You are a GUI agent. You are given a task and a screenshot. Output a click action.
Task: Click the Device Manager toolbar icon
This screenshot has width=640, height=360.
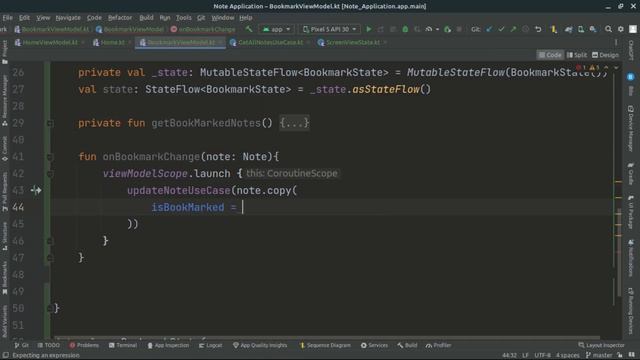(x=581, y=29)
